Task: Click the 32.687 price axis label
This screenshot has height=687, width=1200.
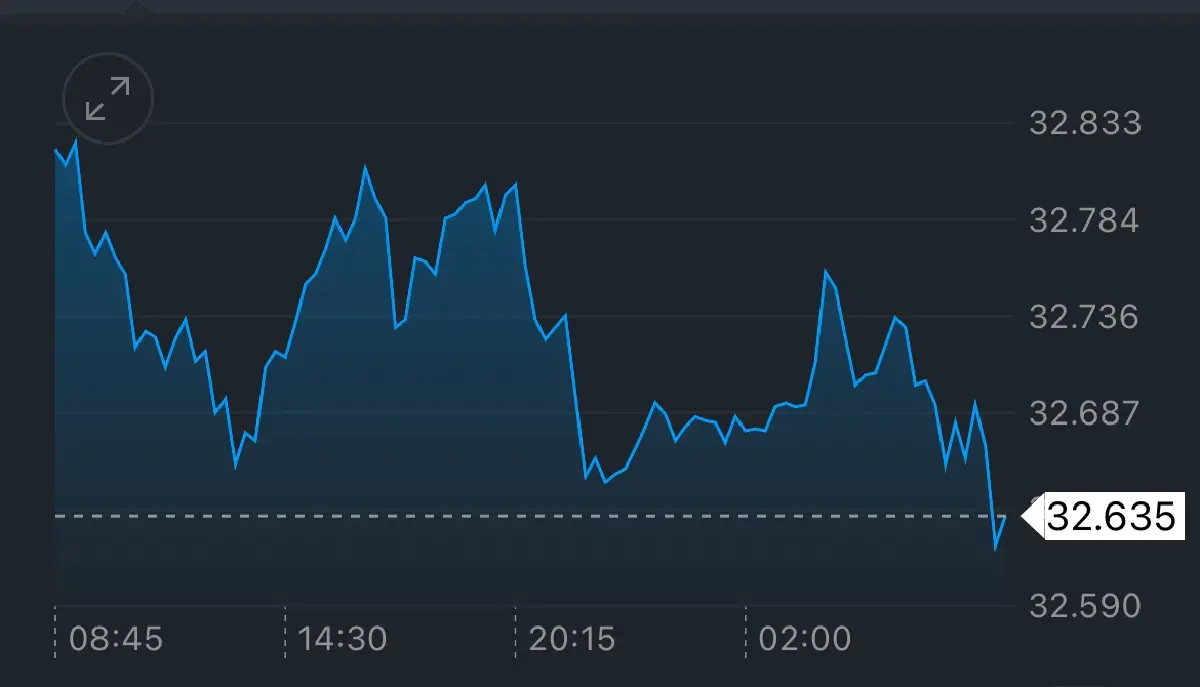Action: (1084, 413)
